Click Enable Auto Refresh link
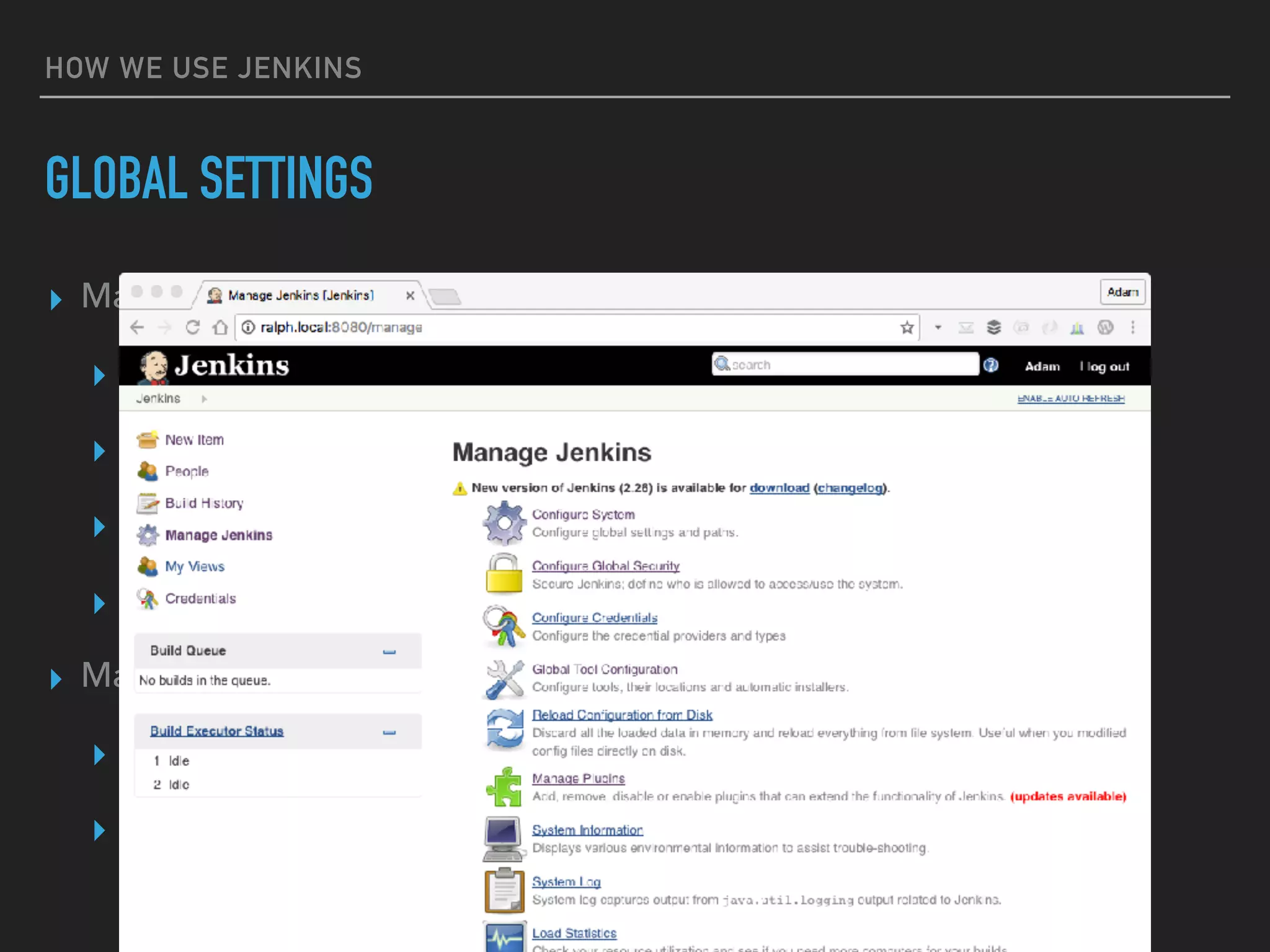The height and width of the screenshot is (952, 1270). (1071, 399)
